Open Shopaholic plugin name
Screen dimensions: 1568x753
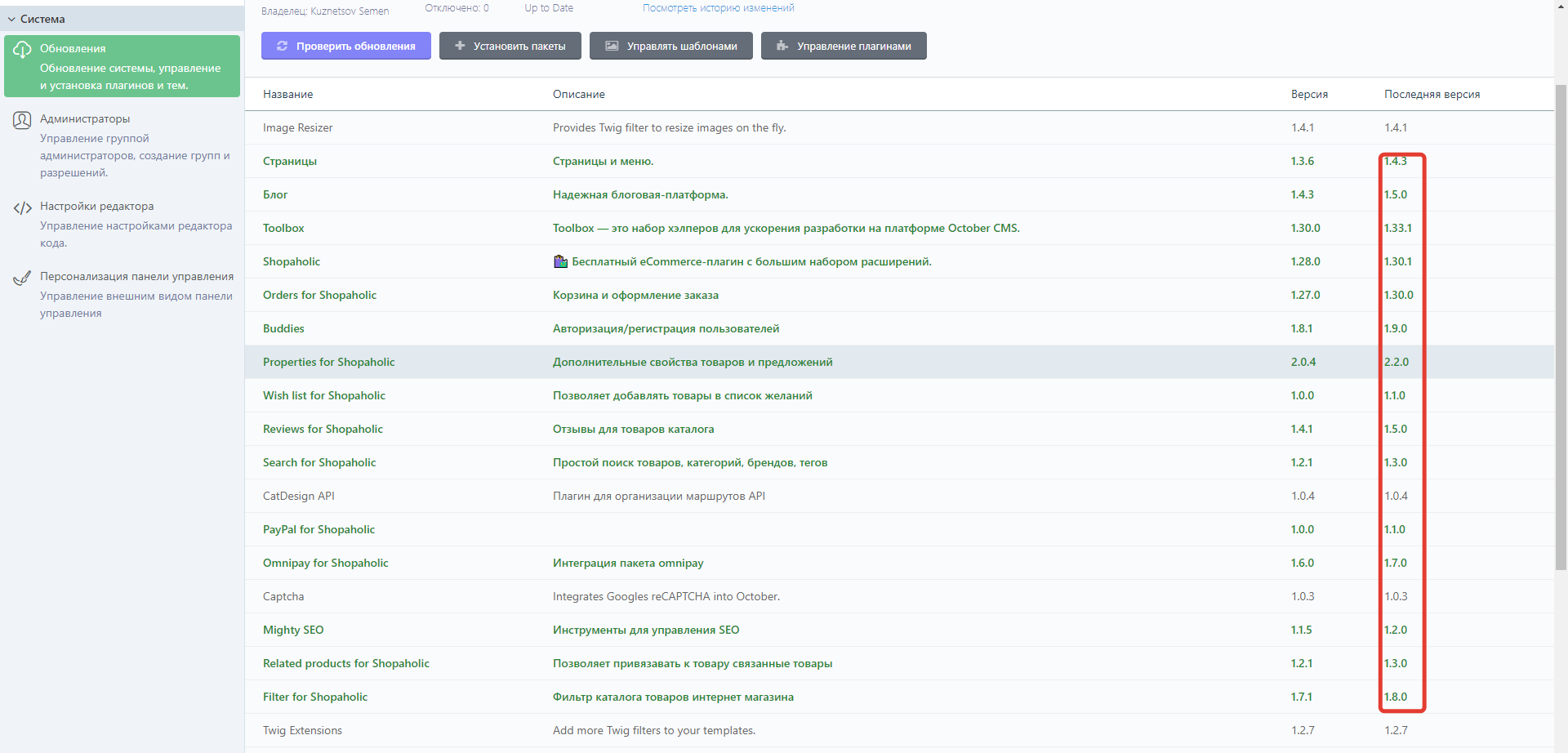point(292,261)
